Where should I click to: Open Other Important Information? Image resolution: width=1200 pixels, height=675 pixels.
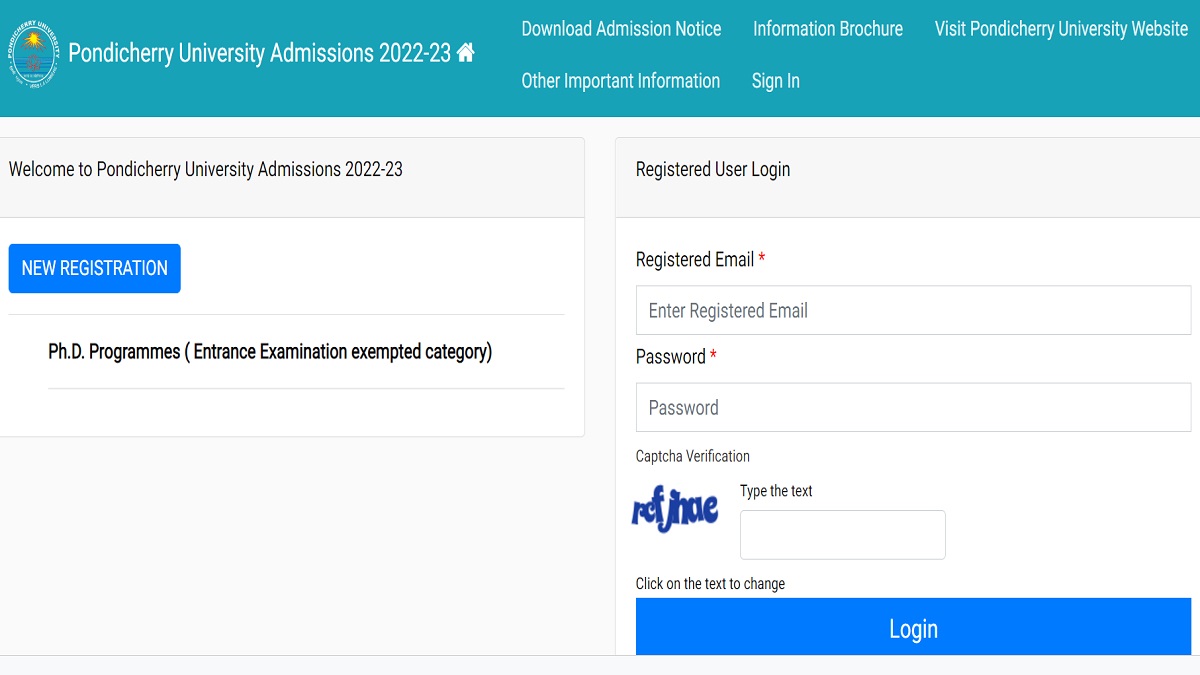click(x=621, y=81)
